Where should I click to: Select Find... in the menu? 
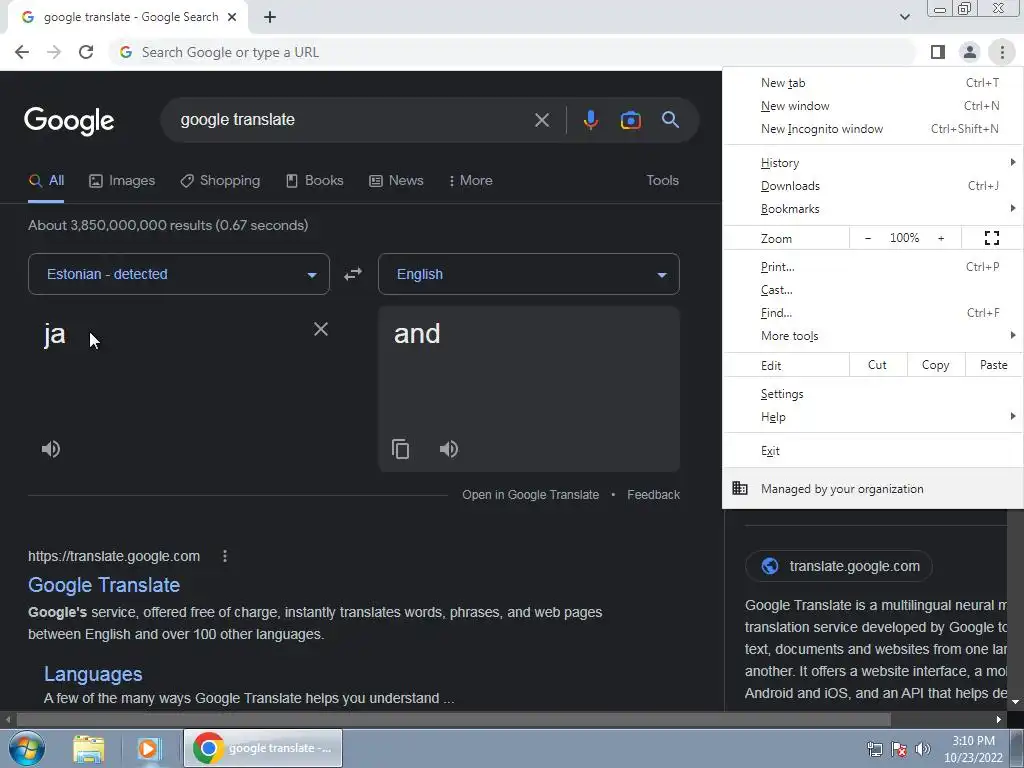pos(872,313)
